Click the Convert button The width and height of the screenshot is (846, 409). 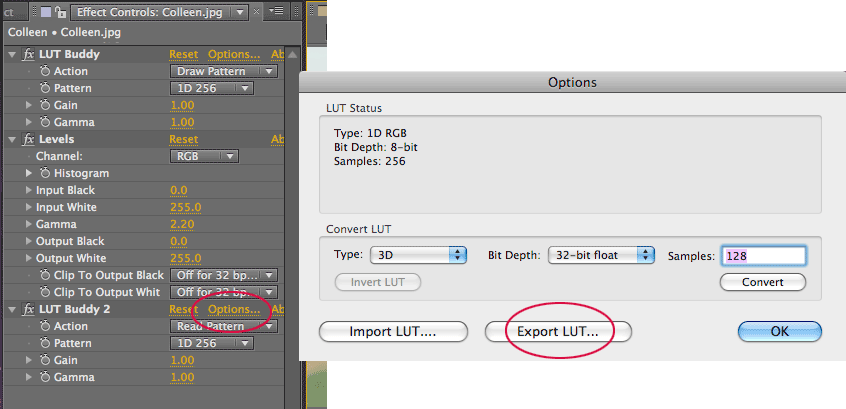762,282
